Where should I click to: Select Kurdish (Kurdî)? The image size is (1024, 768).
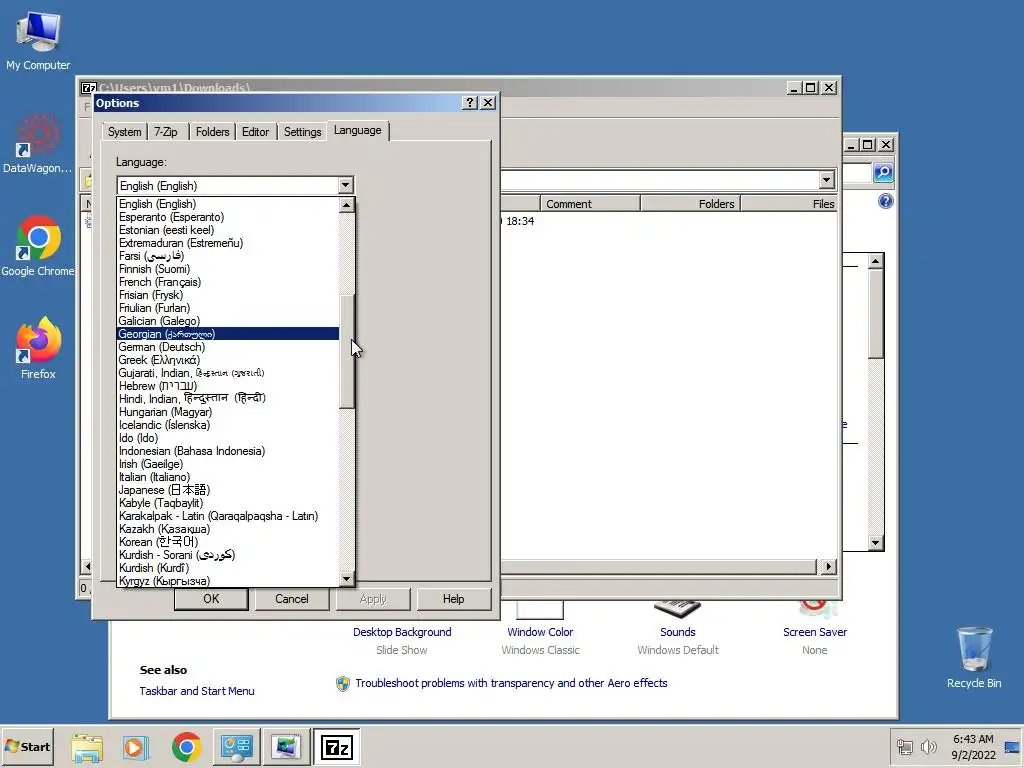[x=228, y=568]
